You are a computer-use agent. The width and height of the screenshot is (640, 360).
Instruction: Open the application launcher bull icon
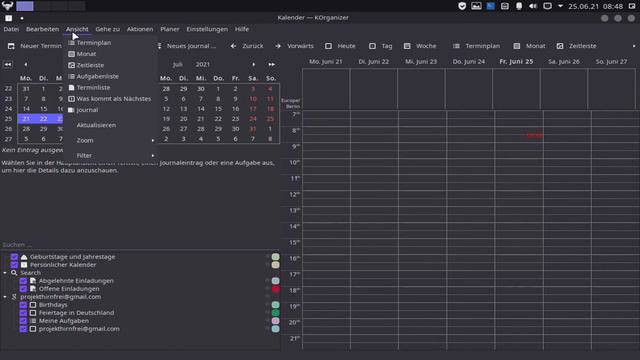click(x=7, y=6)
